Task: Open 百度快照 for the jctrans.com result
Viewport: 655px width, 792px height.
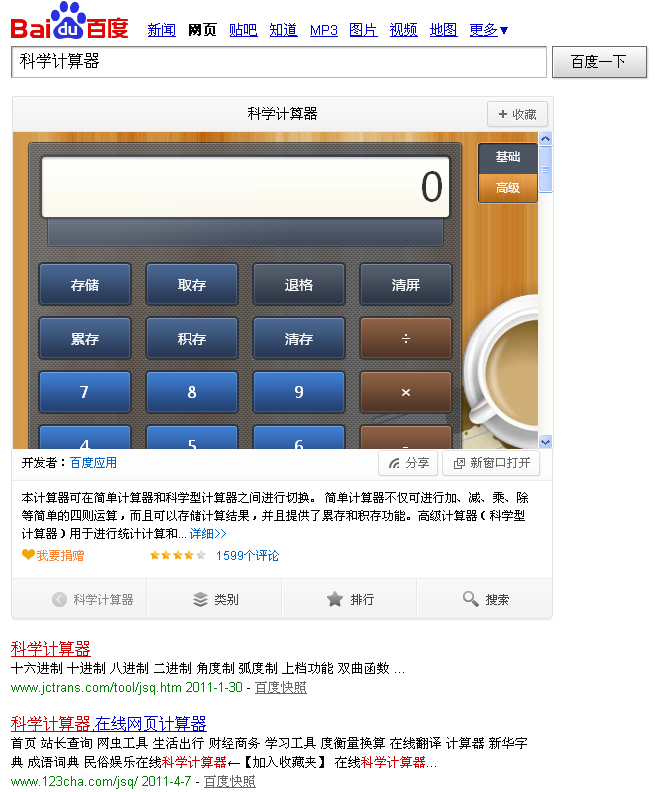Action: click(281, 688)
